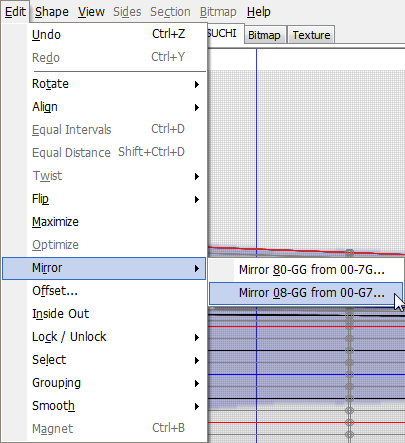405x443 pixels.
Task: Select the Inside Out menu entry
Action: pos(104,314)
